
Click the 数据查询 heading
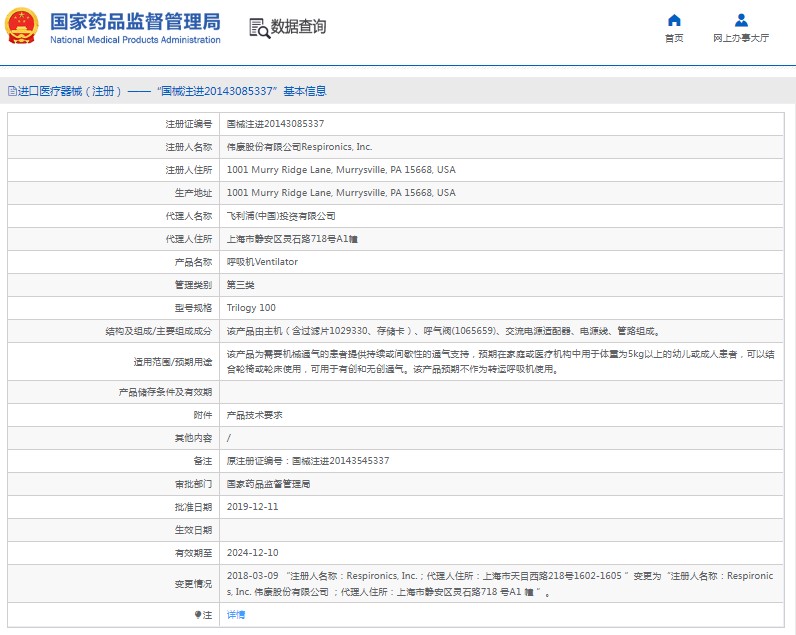pyautogui.click(x=298, y=27)
